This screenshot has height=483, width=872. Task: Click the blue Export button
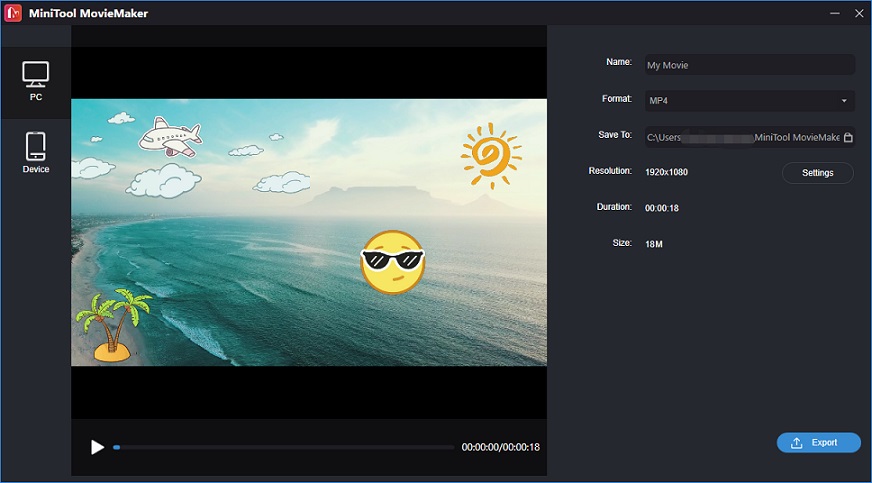click(x=819, y=442)
